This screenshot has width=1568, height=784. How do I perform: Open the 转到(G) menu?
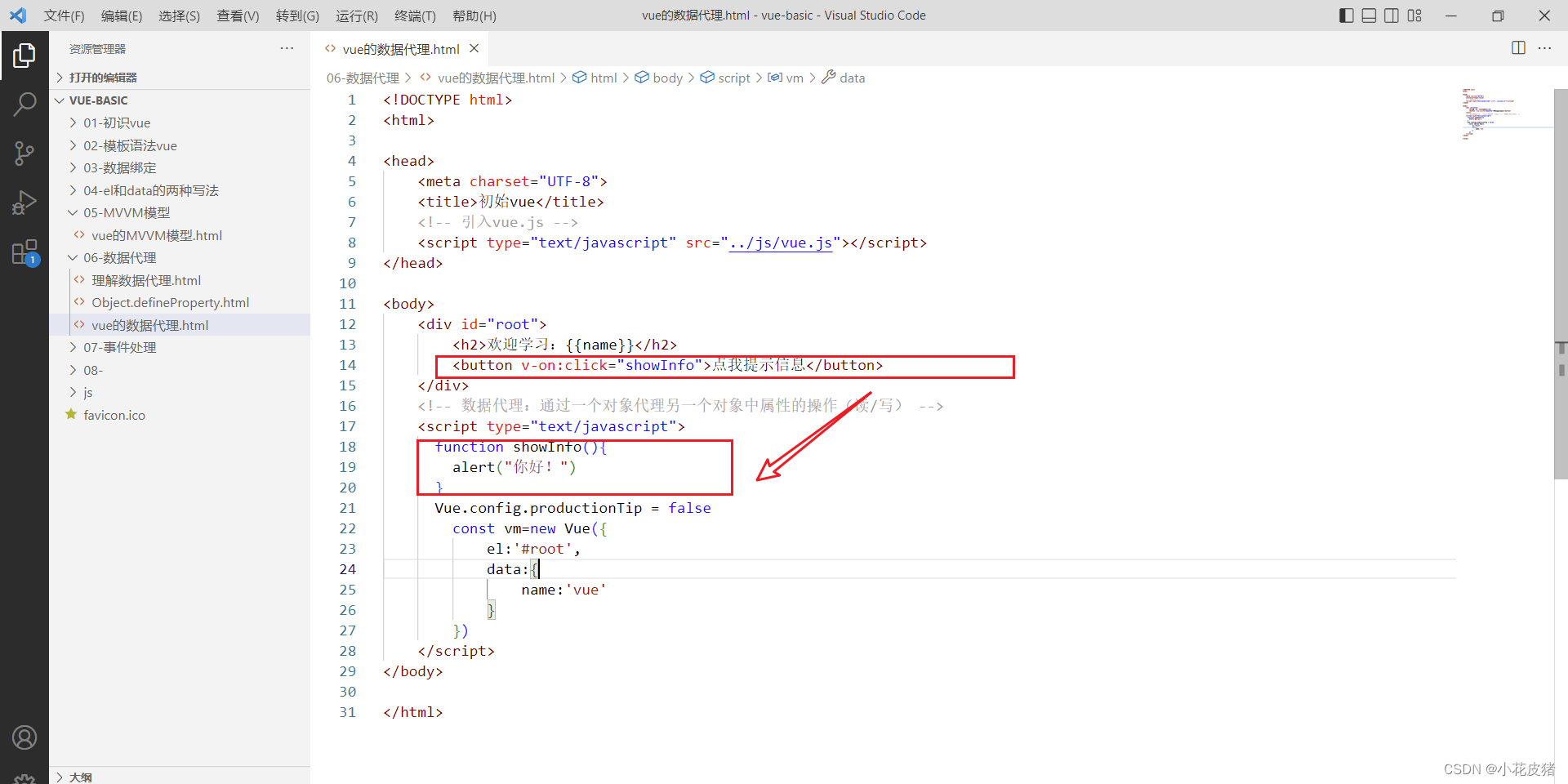pos(297,16)
